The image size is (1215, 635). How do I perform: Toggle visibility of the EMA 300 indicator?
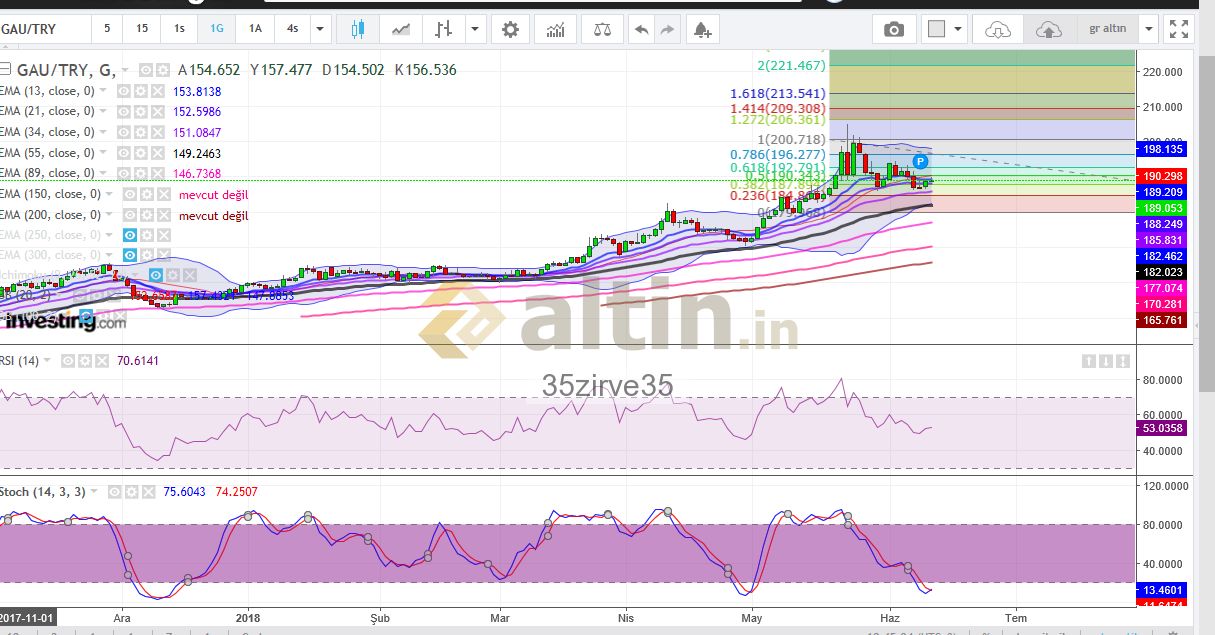coord(129,255)
